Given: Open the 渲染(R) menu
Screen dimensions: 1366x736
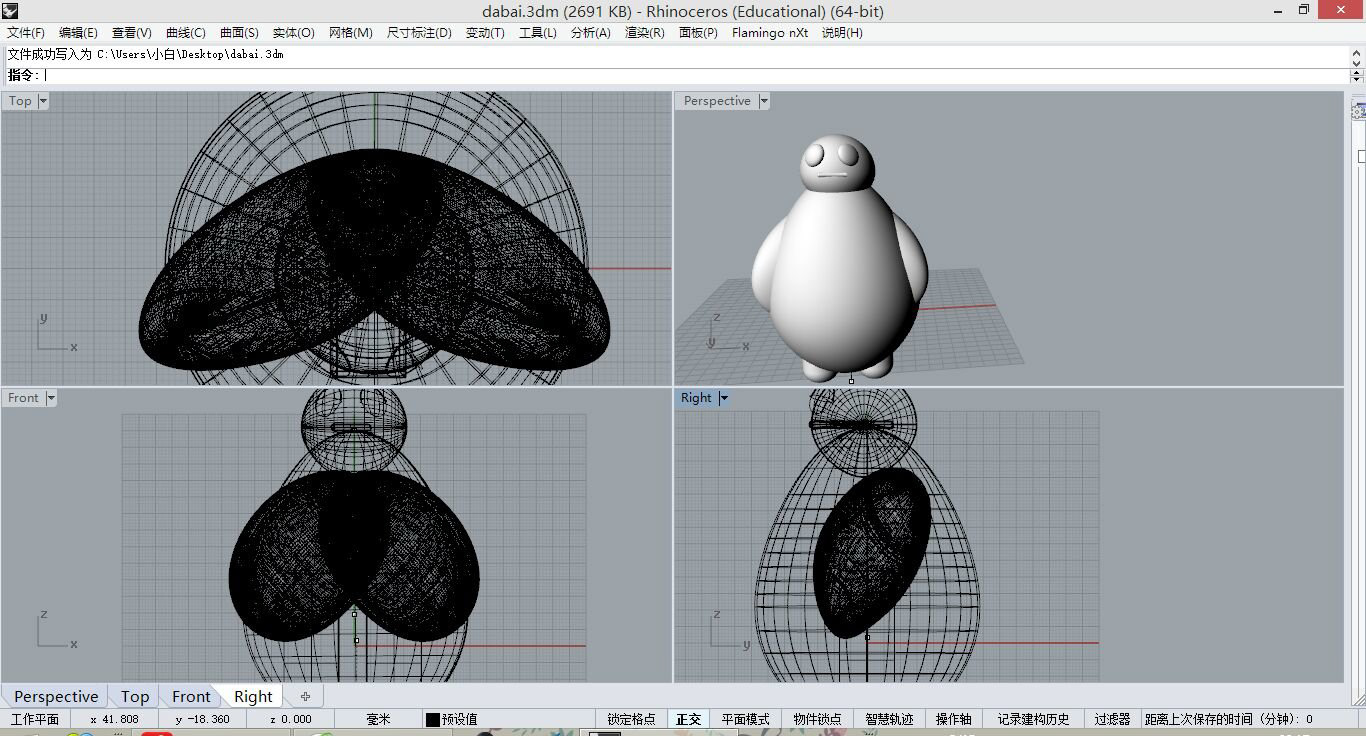Looking at the screenshot, I should (645, 33).
